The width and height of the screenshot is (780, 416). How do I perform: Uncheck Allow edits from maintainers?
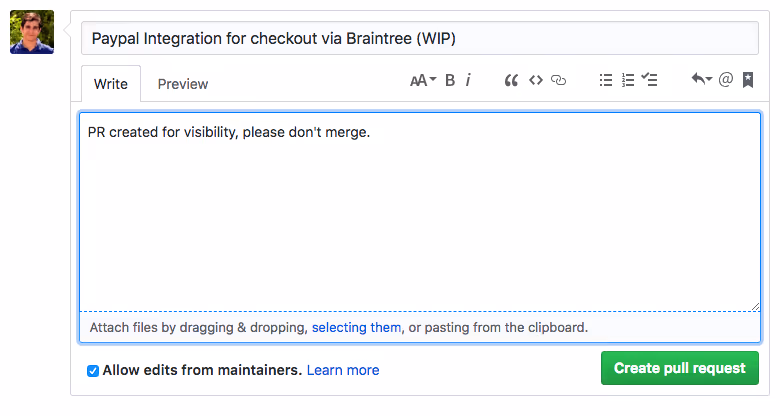click(x=93, y=371)
